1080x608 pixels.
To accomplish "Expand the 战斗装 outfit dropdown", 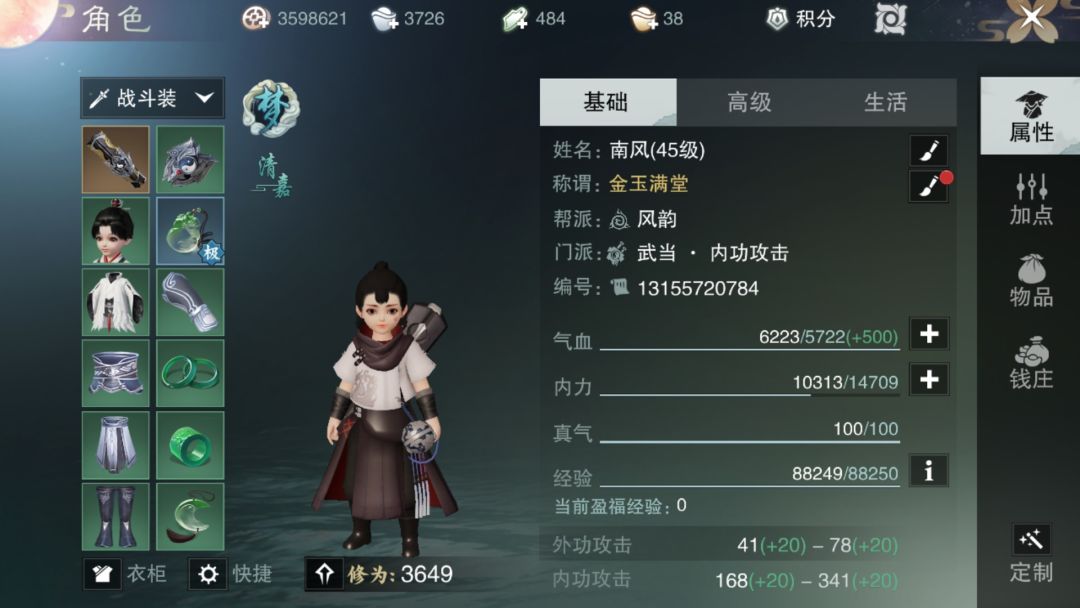I will tap(153, 98).
